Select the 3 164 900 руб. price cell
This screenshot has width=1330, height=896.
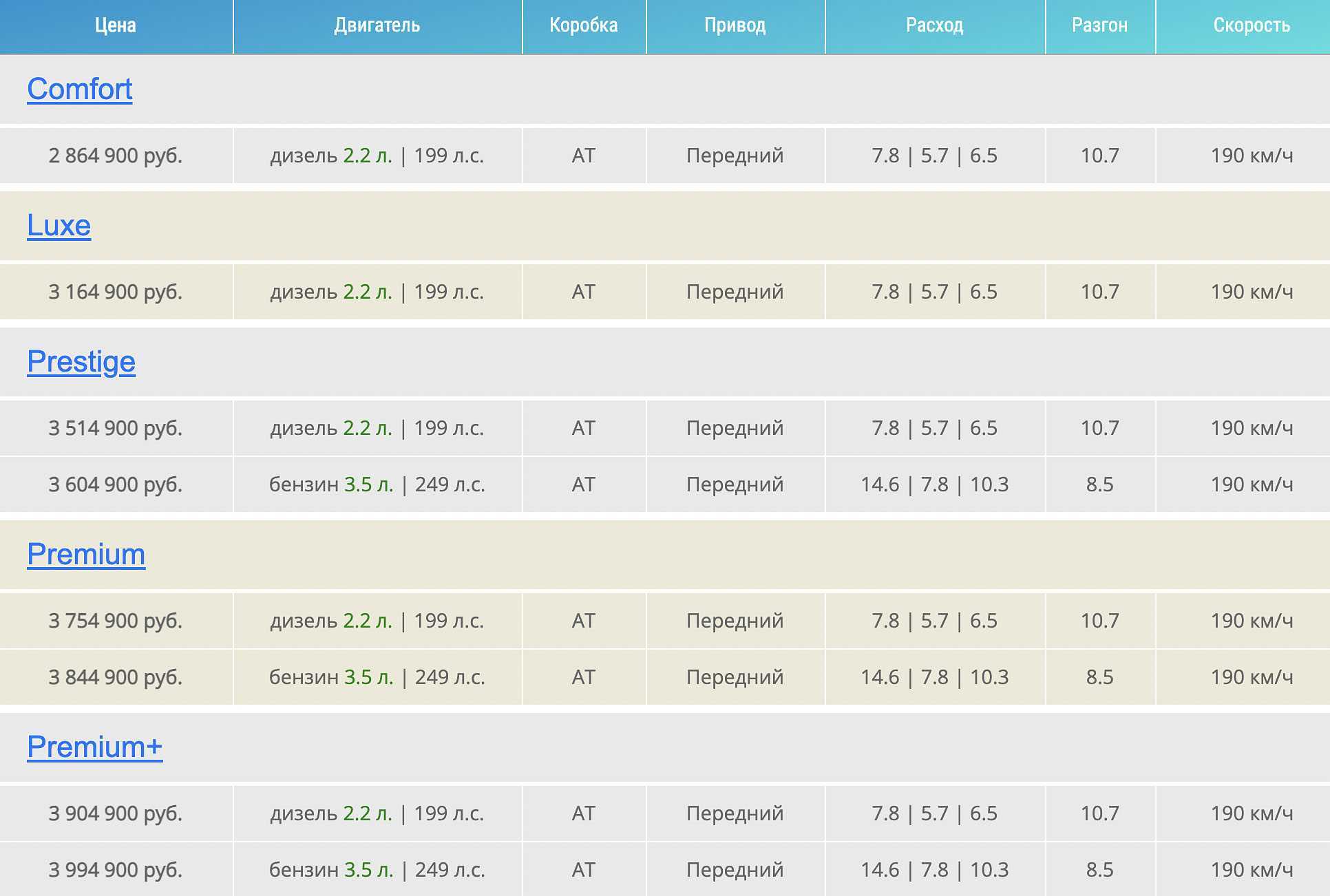[x=116, y=292]
